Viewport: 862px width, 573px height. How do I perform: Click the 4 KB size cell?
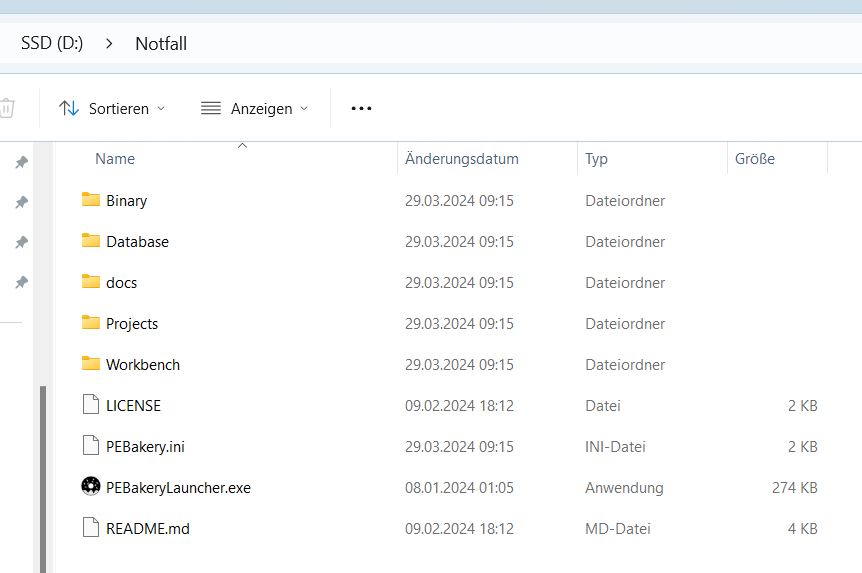803,528
